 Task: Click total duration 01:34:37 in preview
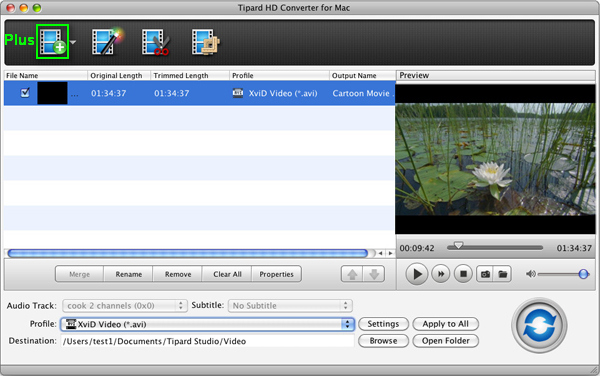574,248
